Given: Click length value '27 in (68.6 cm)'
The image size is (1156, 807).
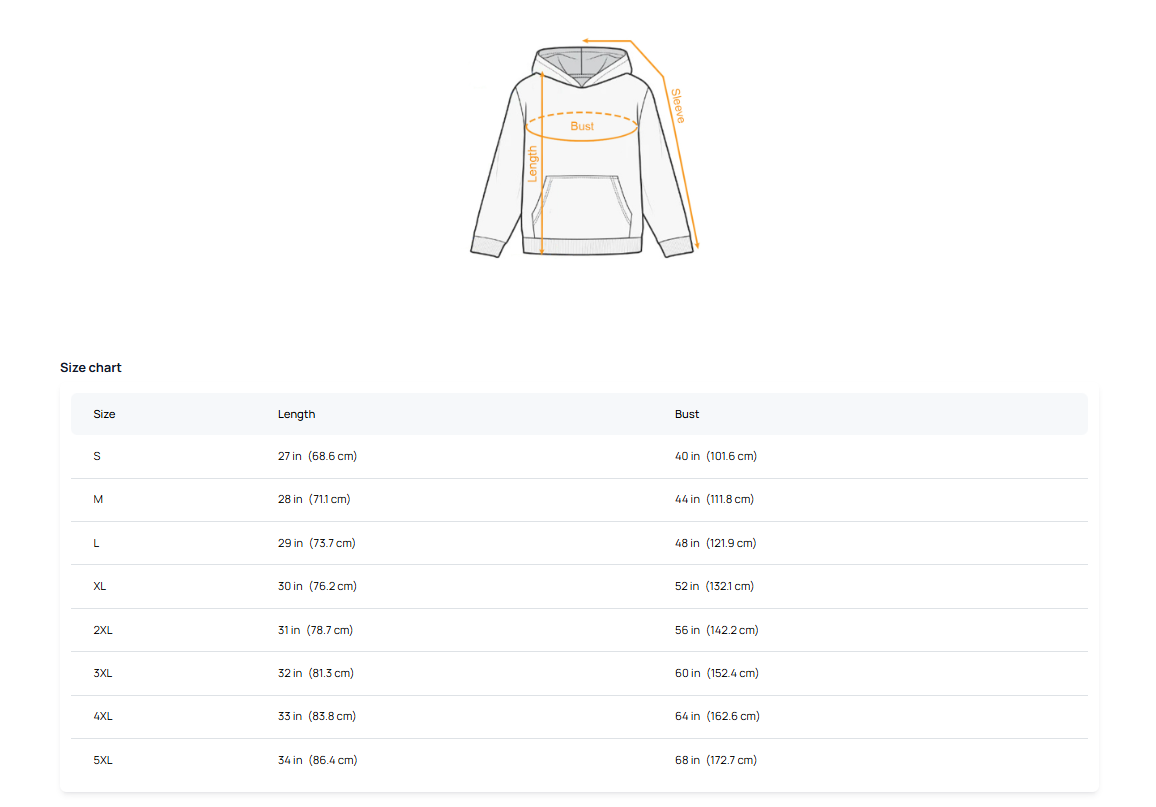Looking at the screenshot, I should tap(317, 456).
